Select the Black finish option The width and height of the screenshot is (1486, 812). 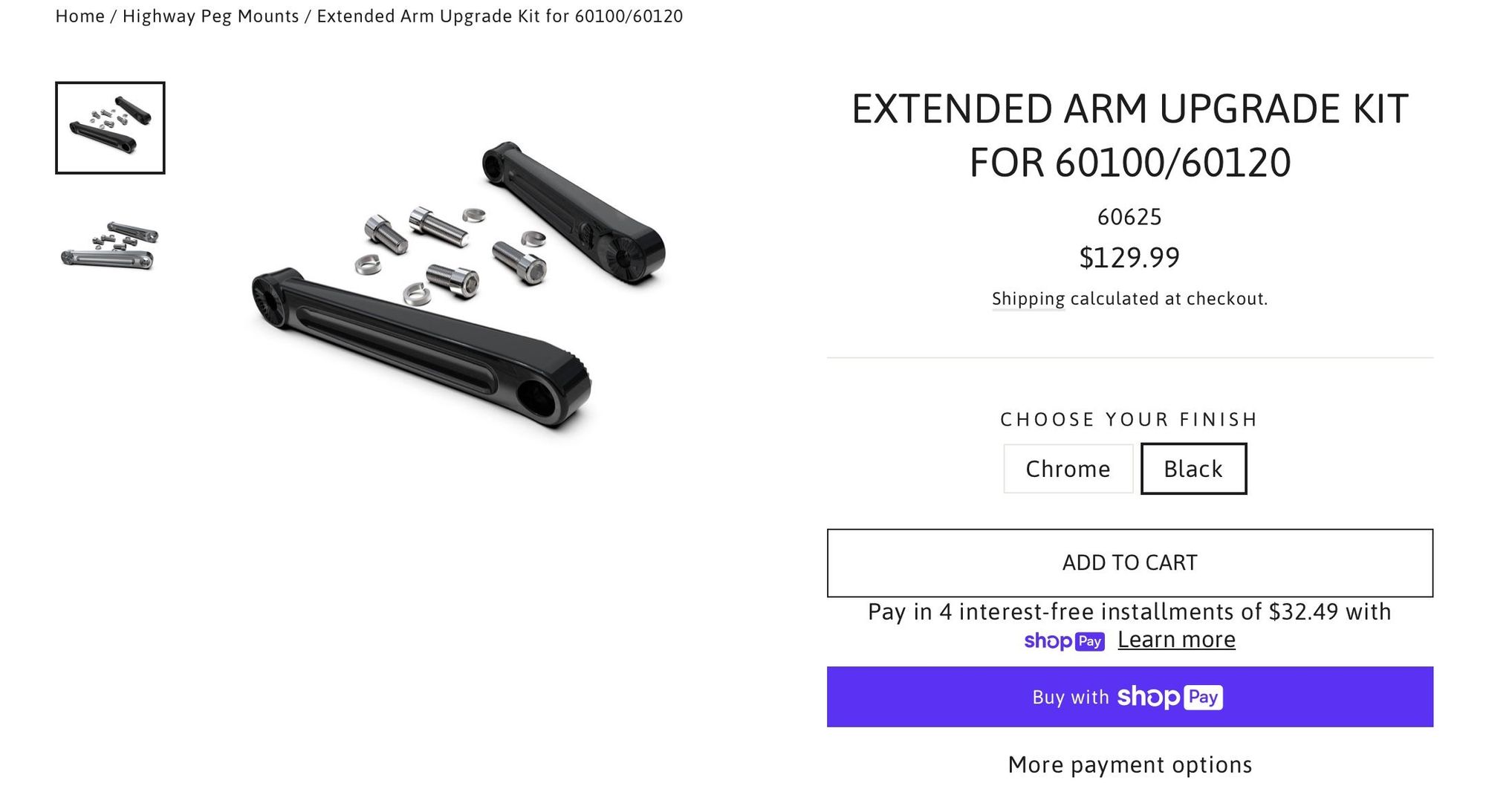pos(1193,469)
